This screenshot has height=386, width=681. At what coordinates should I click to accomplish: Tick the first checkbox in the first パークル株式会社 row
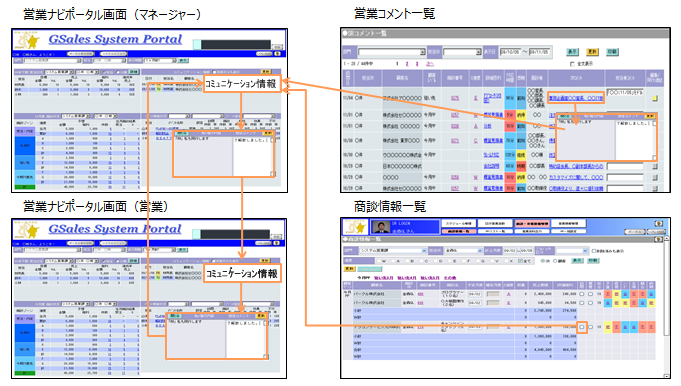tap(582, 294)
